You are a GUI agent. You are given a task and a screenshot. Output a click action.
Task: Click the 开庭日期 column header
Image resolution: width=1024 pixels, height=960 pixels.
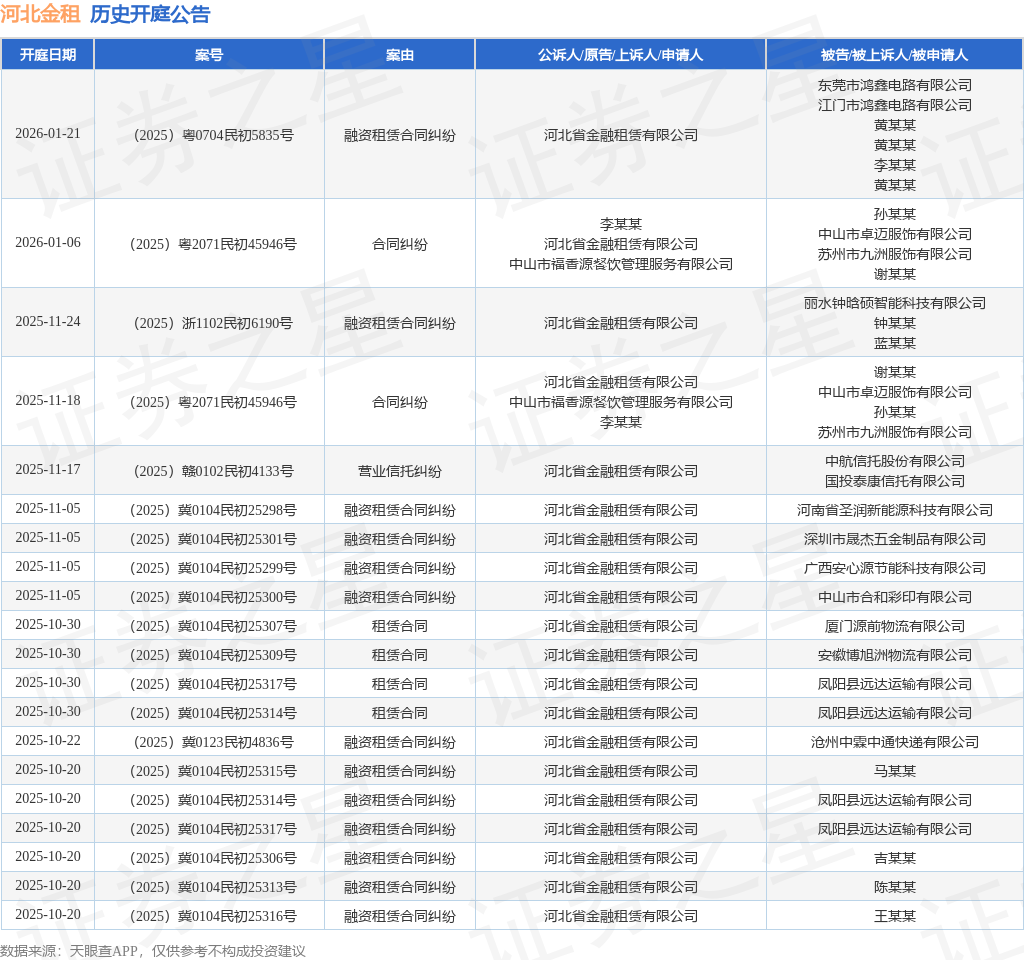[x=48, y=55]
